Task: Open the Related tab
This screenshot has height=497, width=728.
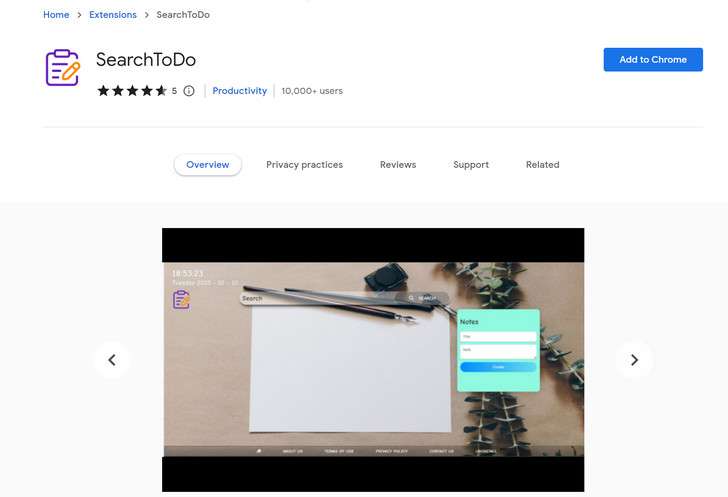Action: coord(542,165)
